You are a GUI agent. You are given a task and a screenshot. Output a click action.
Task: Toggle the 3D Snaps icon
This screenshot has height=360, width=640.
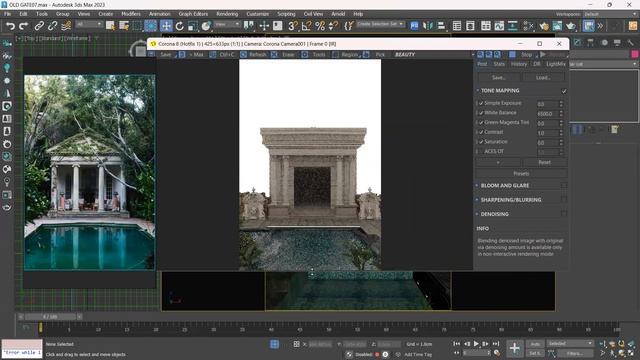pyautogui.click(x=293, y=26)
